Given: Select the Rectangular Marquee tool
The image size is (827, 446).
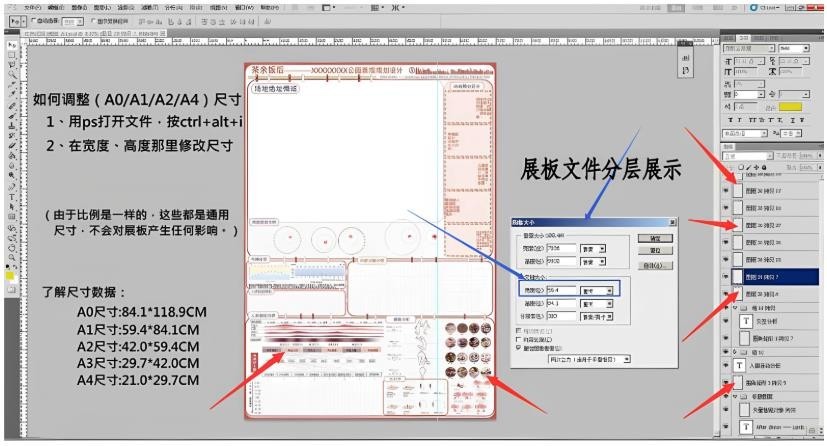Looking at the screenshot, I should (x=12, y=55).
